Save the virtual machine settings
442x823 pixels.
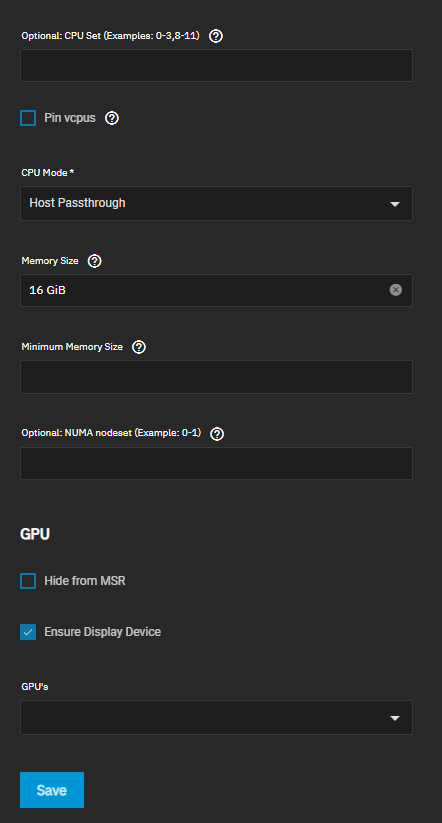point(52,790)
